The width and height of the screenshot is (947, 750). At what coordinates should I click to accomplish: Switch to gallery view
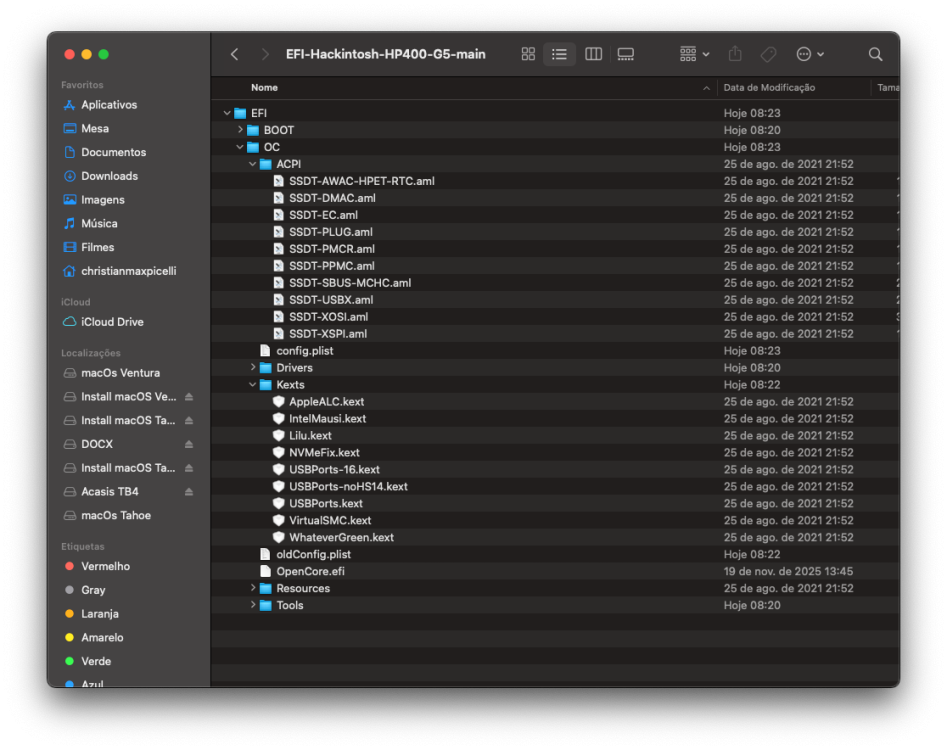626,54
